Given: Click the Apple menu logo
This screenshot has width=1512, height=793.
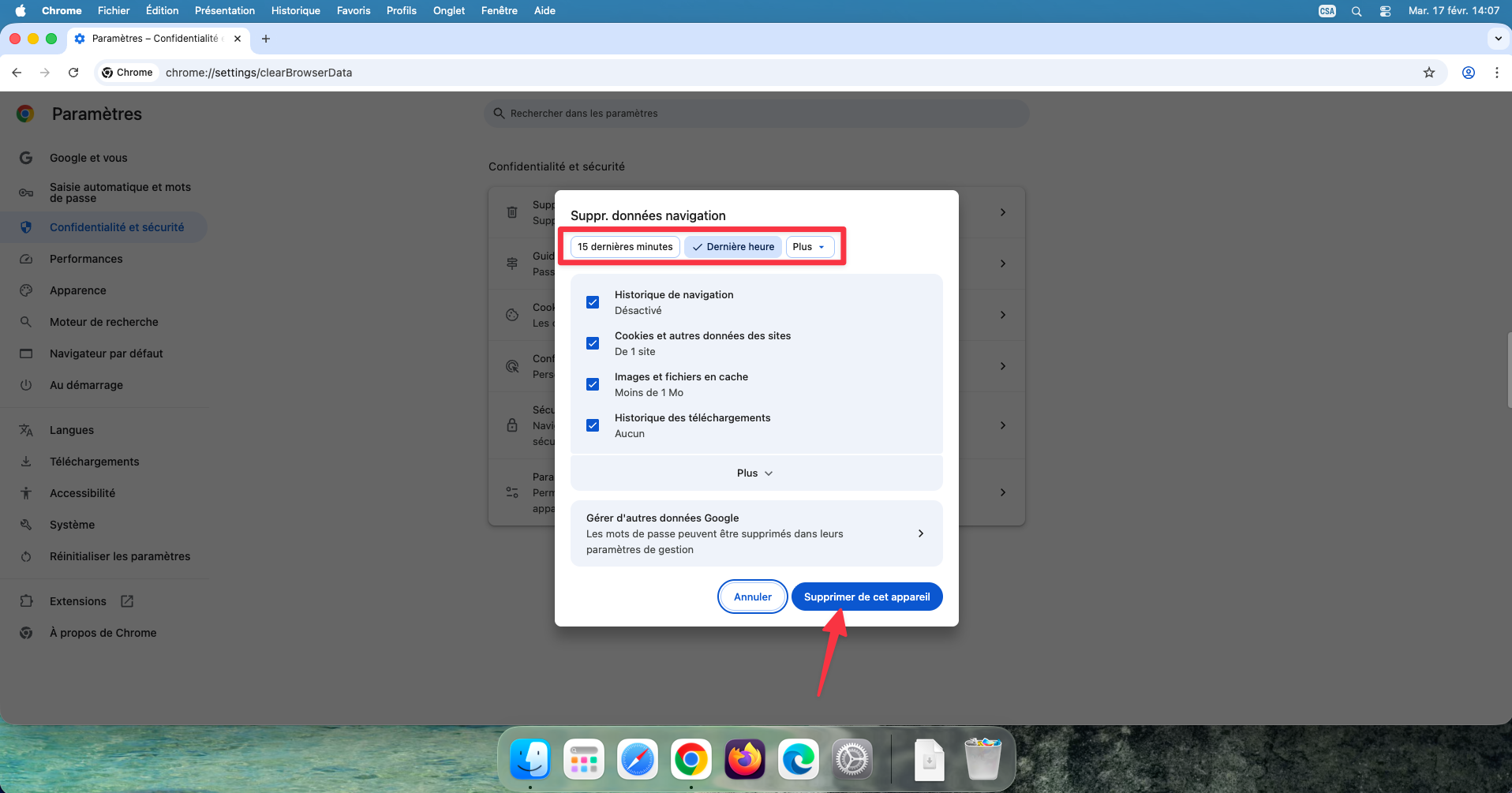Looking at the screenshot, I should point(21,11).
